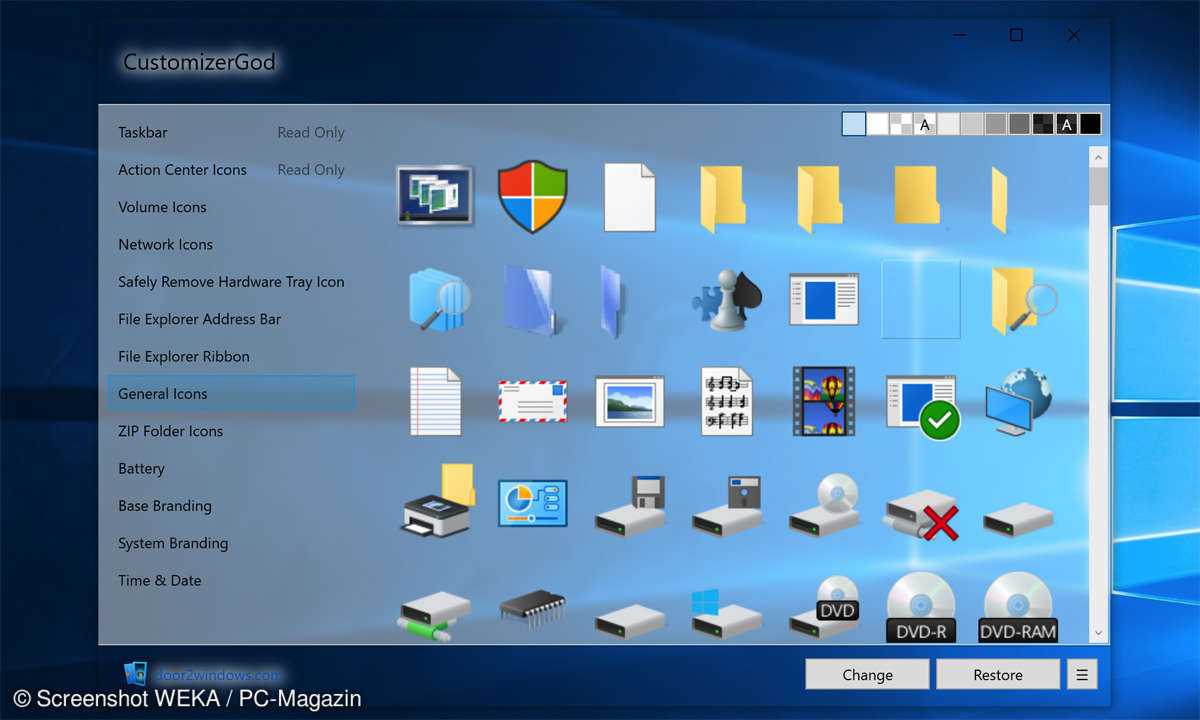Select the Windows security shield icon

(532, 196)
